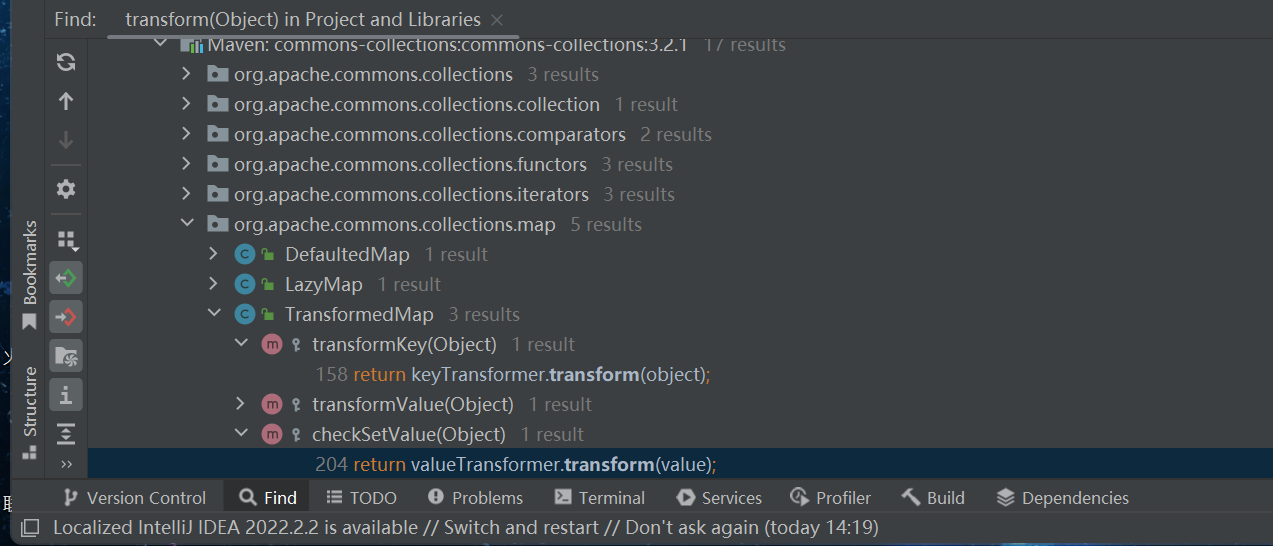This screenshot has height=546, width=1273.
Task: Expand the LazyMap class node
Action: click(214, 284)
